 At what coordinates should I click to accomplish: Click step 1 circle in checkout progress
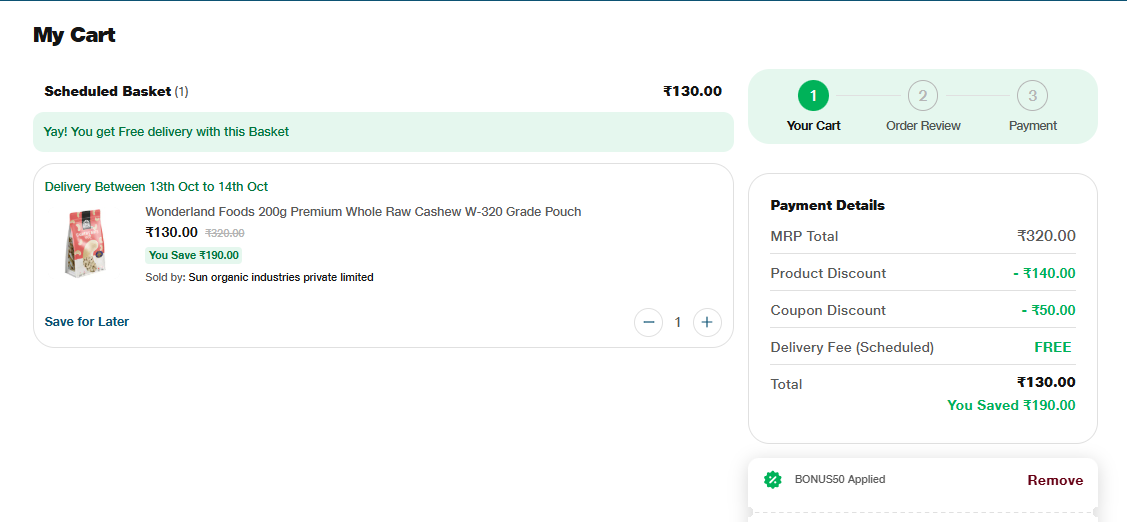click(813, 96)
